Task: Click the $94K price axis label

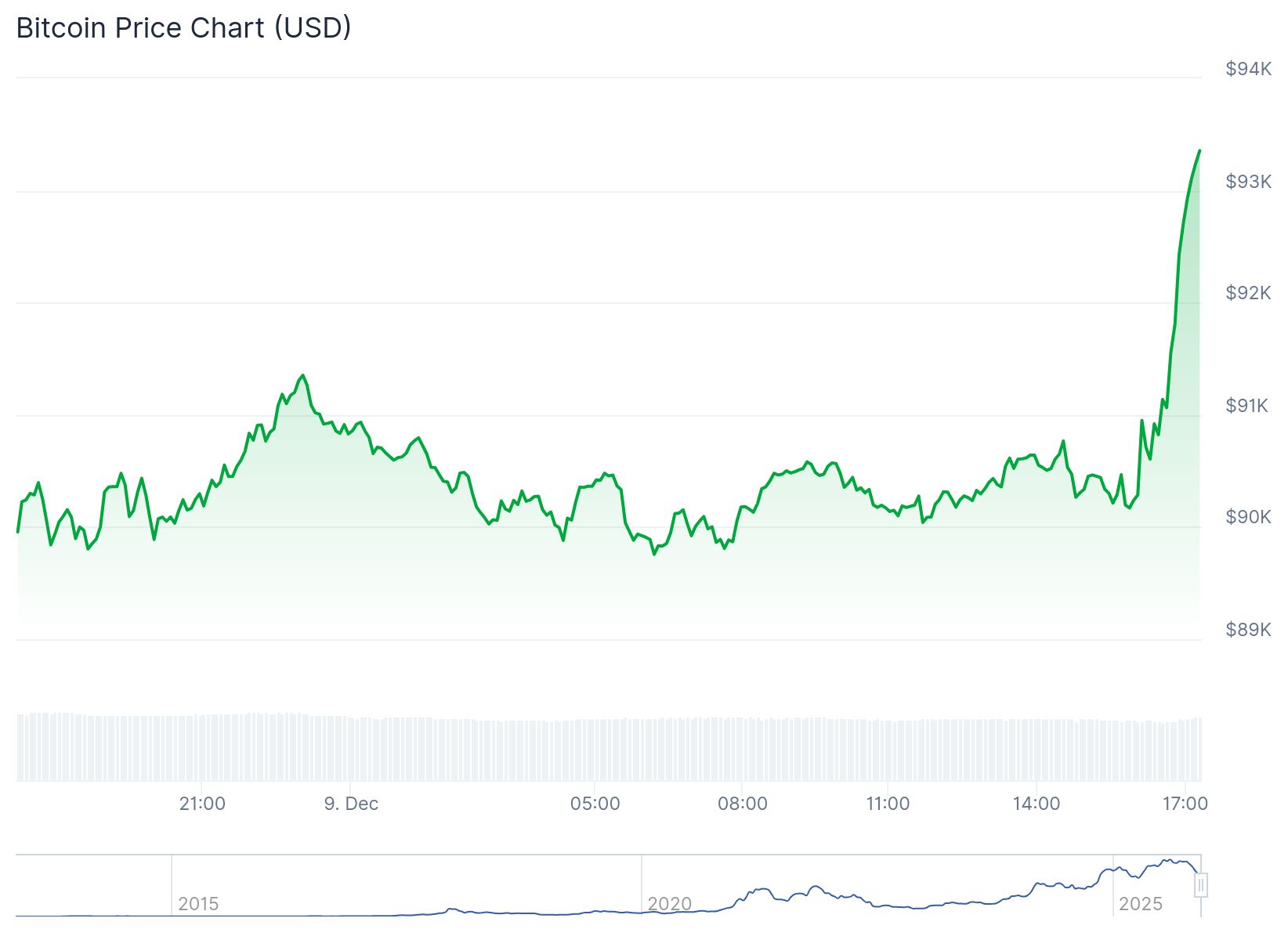Action: coord(1248,70)
